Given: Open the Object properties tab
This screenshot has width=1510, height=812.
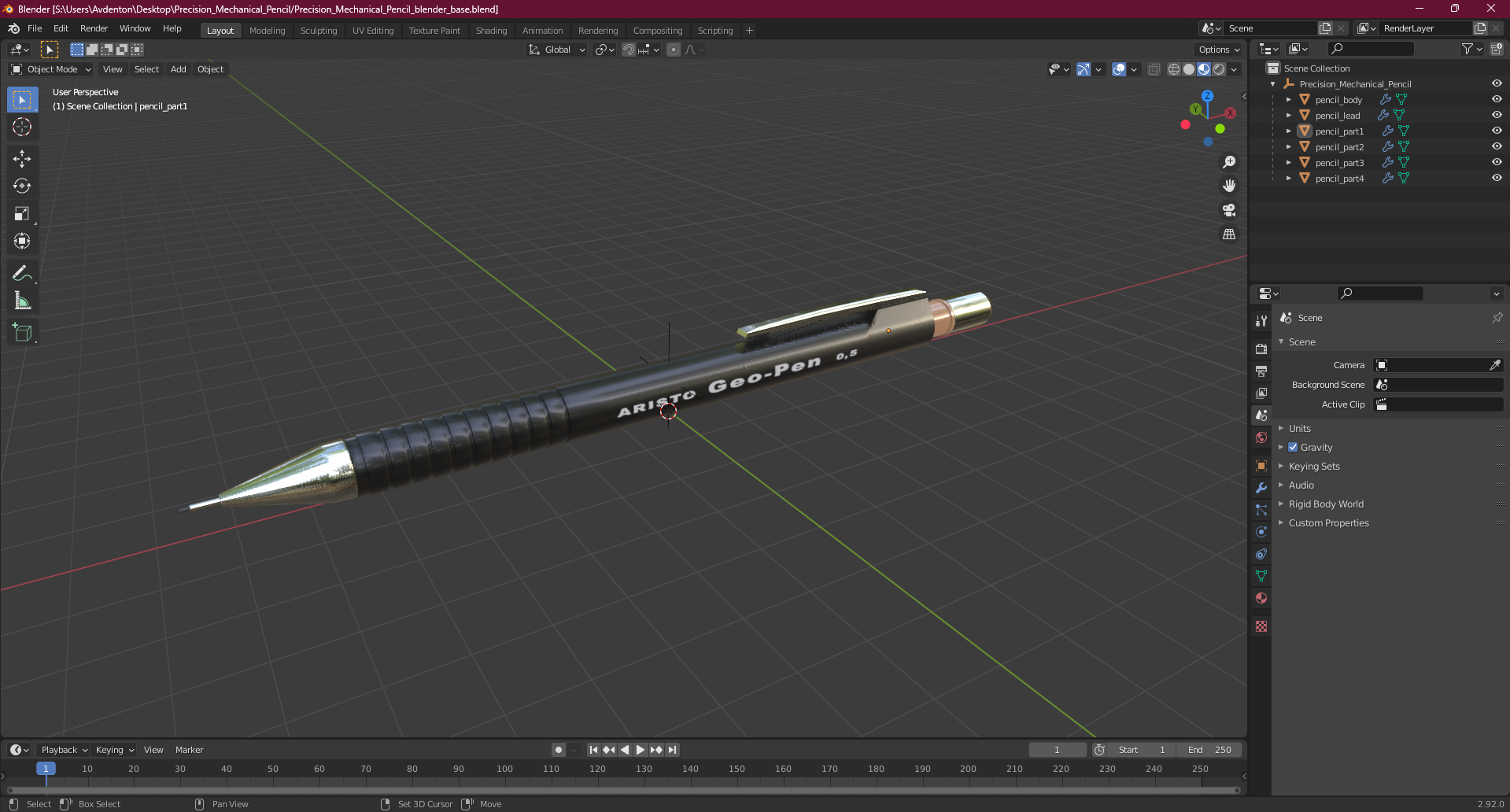Looking at the screenshot, I should (x=1261, y=466).
